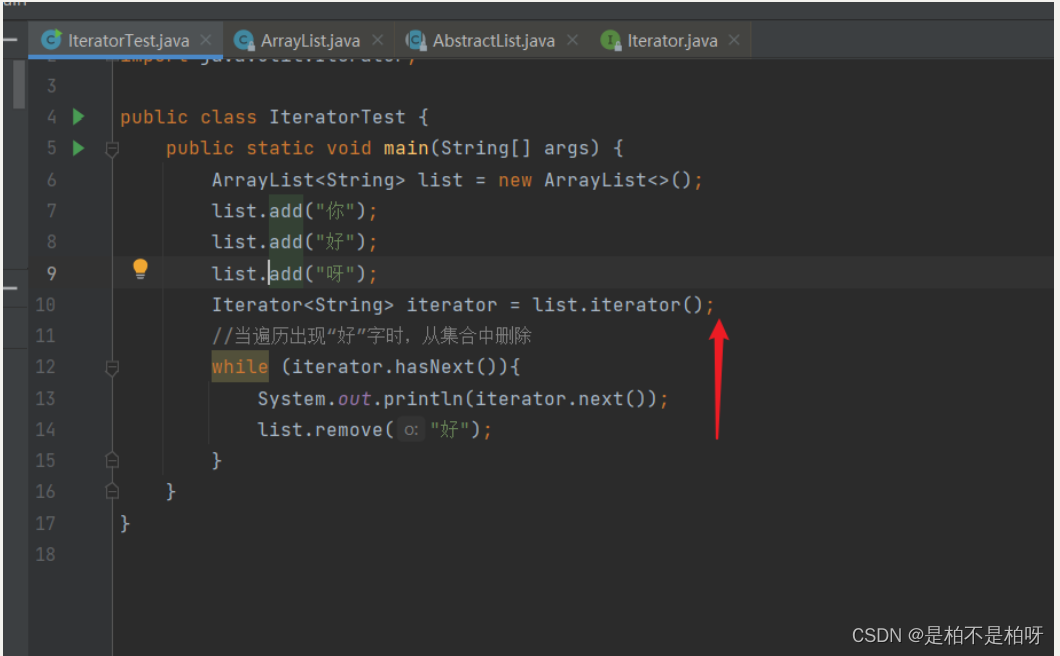Open intention actions via yellow bulb on line 9
This screenshot has height=656, width=1060.
click(139, 268)
